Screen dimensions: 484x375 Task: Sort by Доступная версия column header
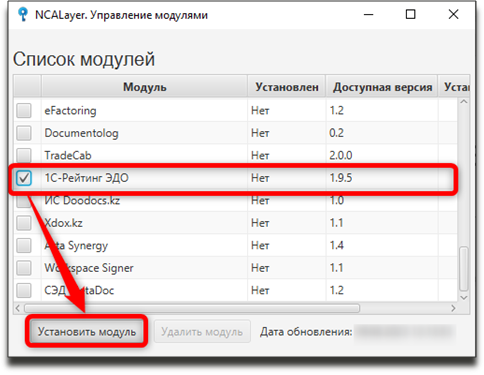click(x=382, y=87)
